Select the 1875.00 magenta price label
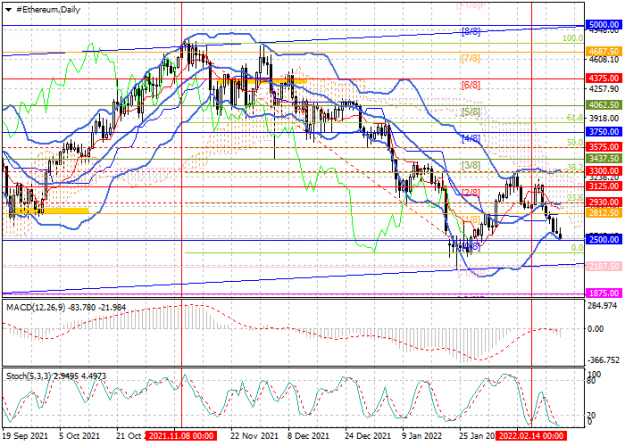 click(603, 293)
